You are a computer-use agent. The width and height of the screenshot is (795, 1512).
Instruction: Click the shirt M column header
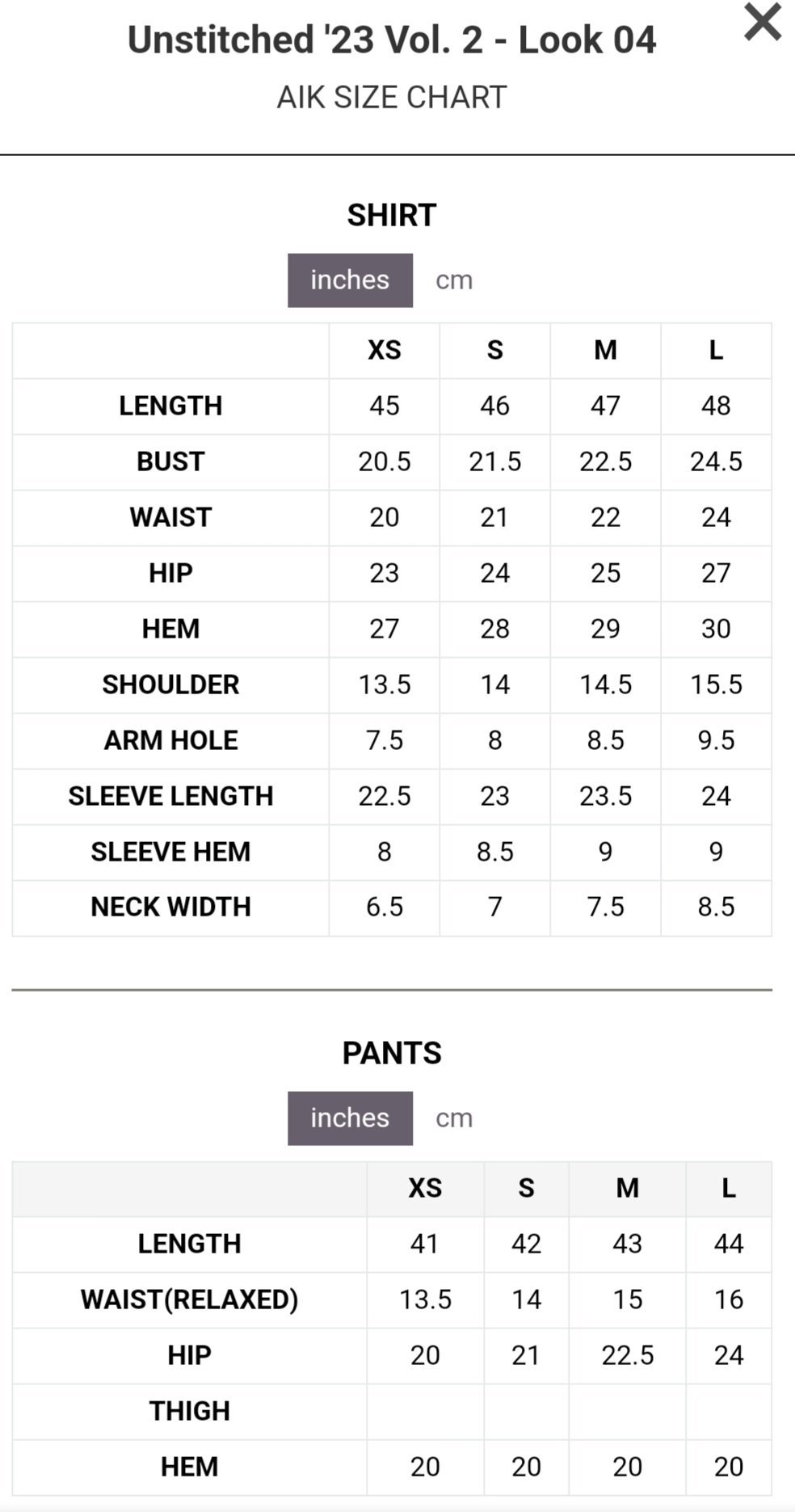click(x=605, y=350)
